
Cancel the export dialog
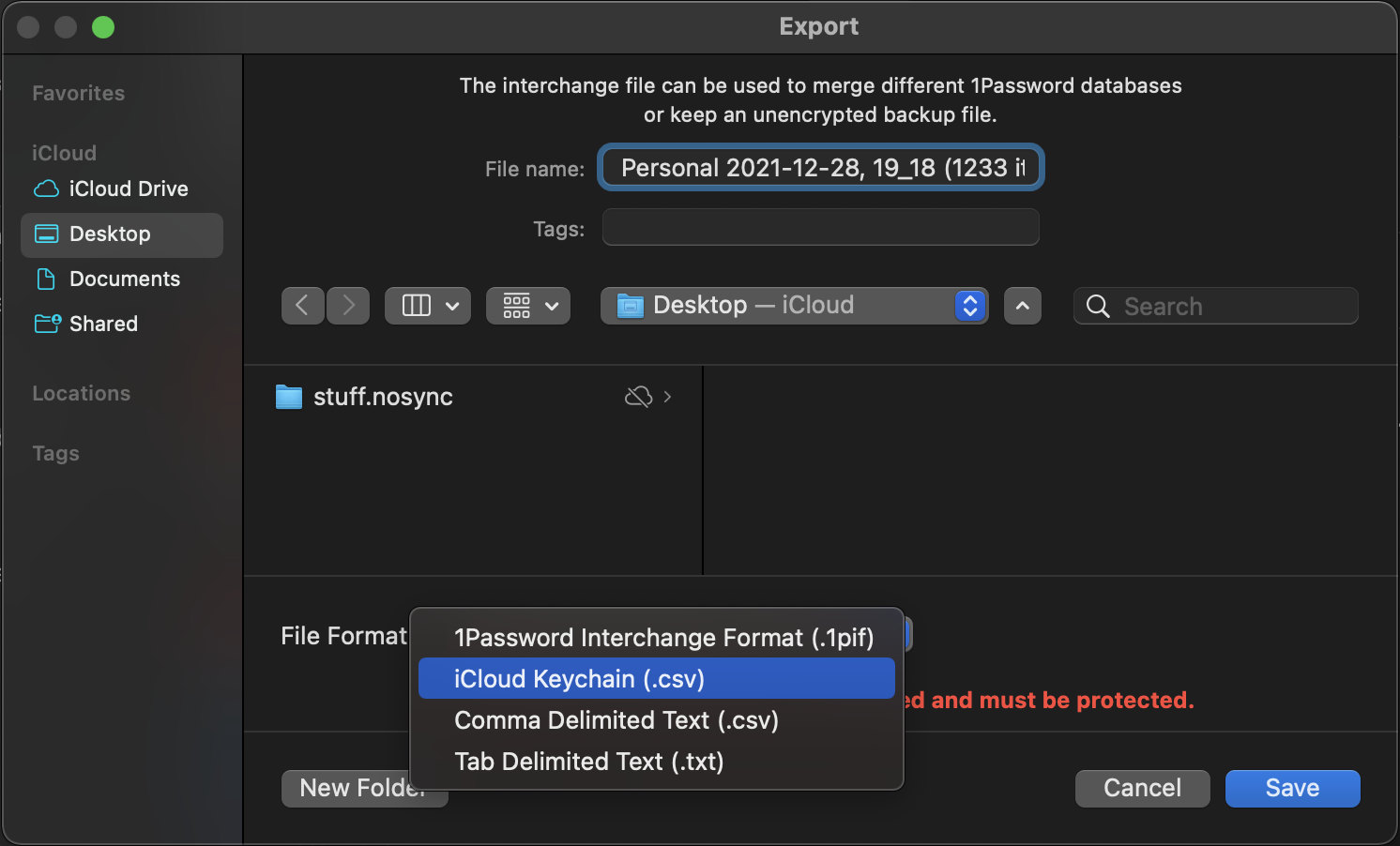(x=1142, y=788)
